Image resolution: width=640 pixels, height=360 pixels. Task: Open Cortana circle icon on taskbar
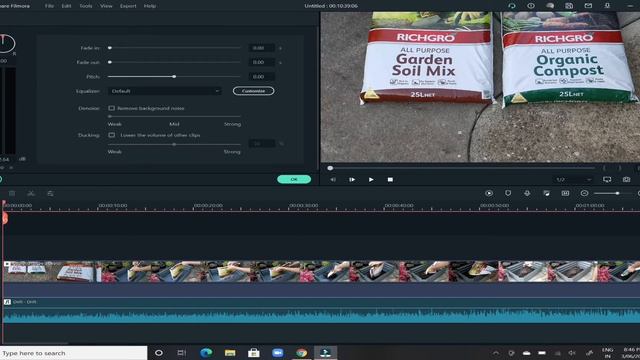point(159,353)
